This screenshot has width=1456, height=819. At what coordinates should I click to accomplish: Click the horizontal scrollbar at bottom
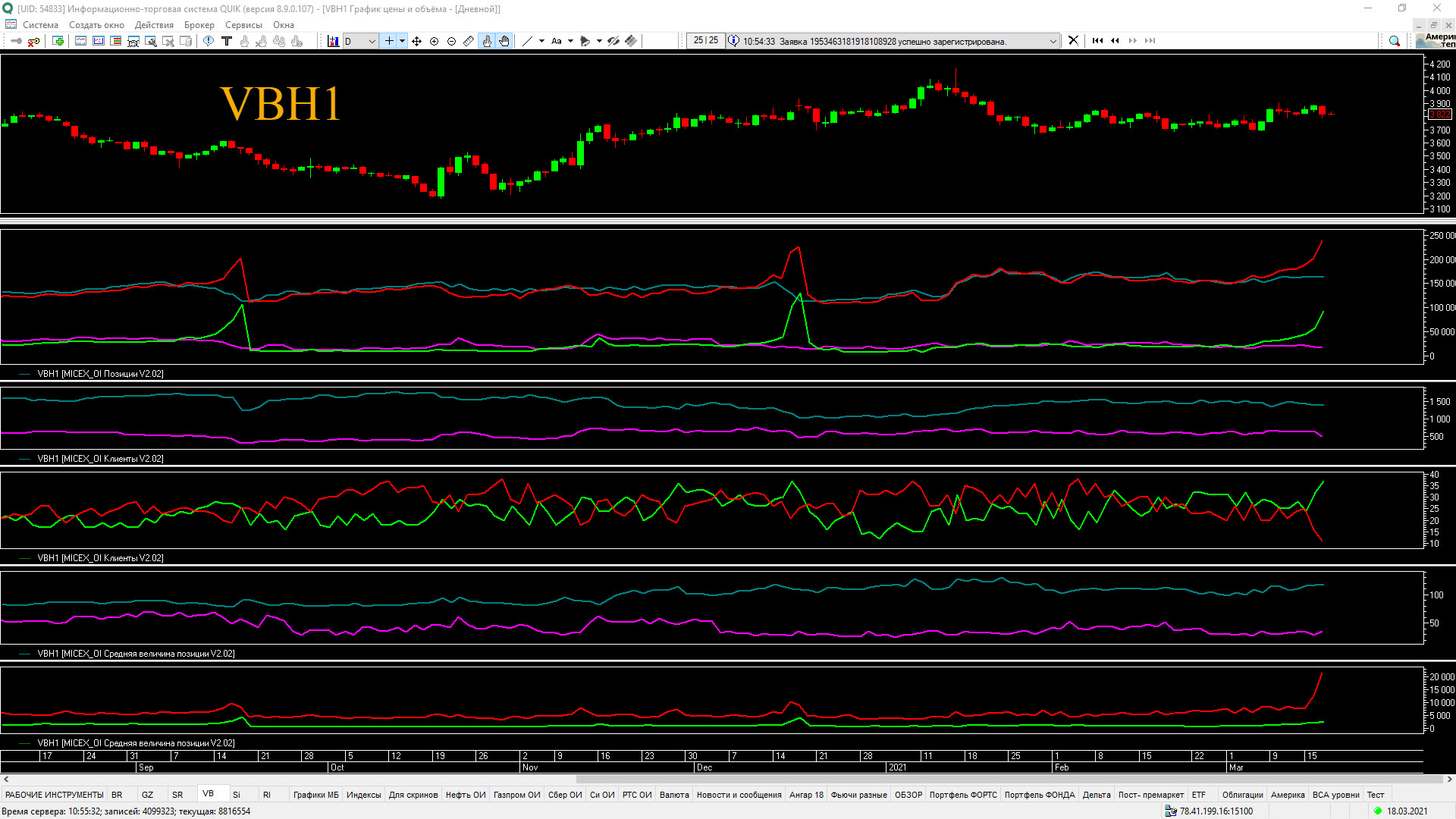tap(1009, 779)
